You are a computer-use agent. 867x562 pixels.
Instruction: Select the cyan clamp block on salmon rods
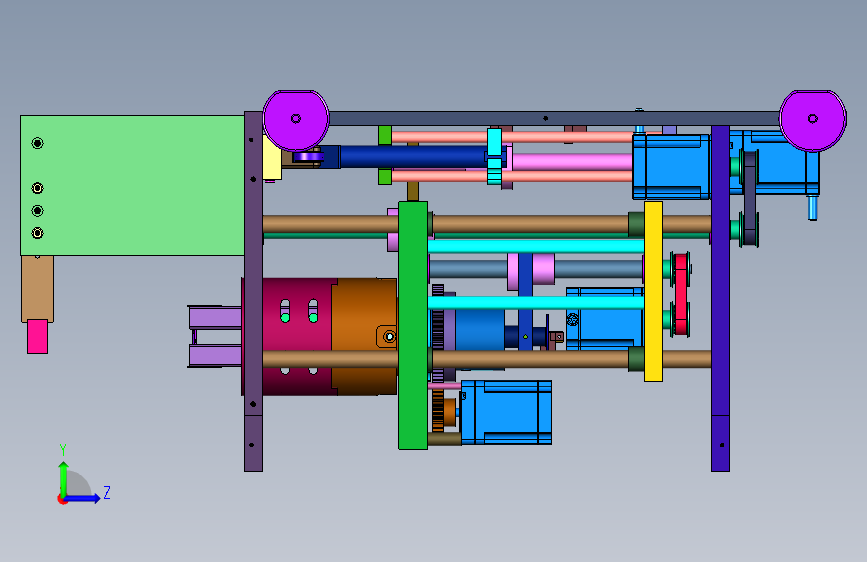[x=494, y=156]
